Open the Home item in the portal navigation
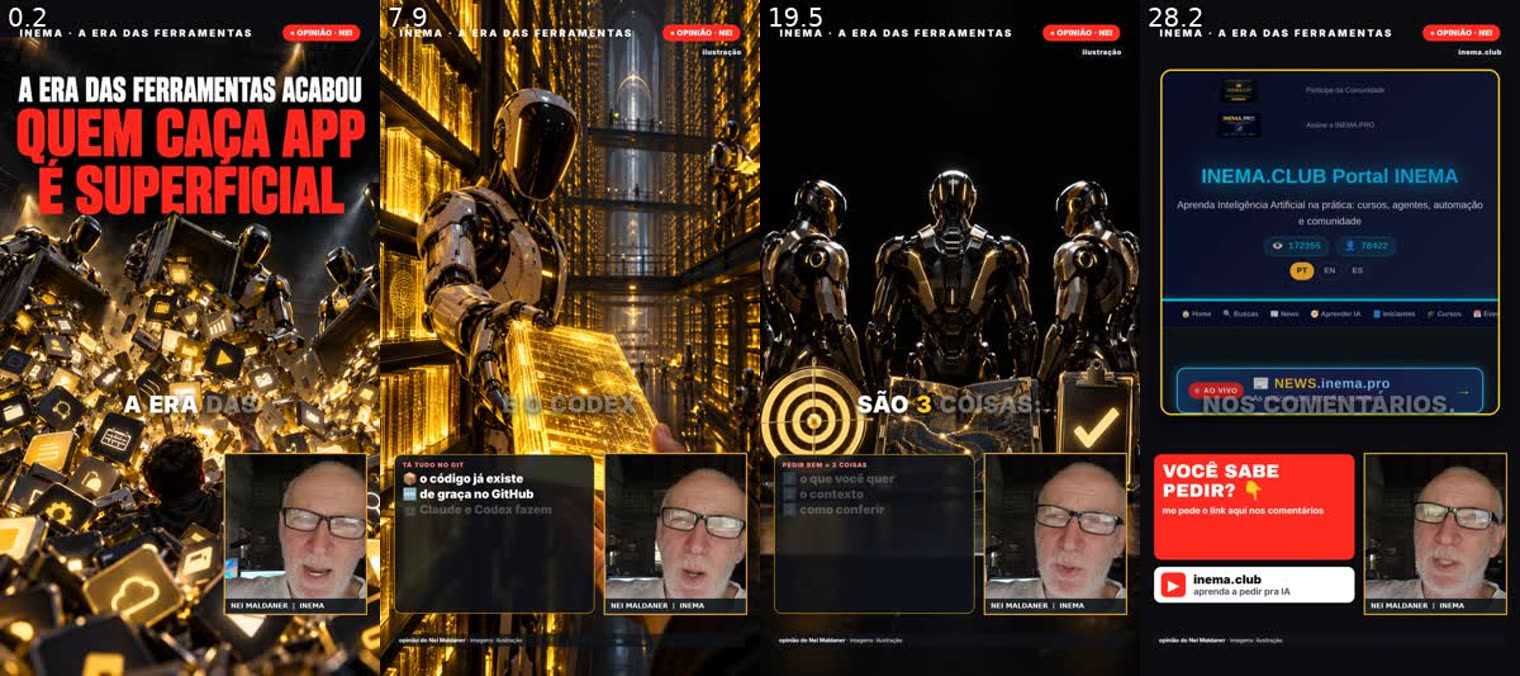 tap(1196, 314)
